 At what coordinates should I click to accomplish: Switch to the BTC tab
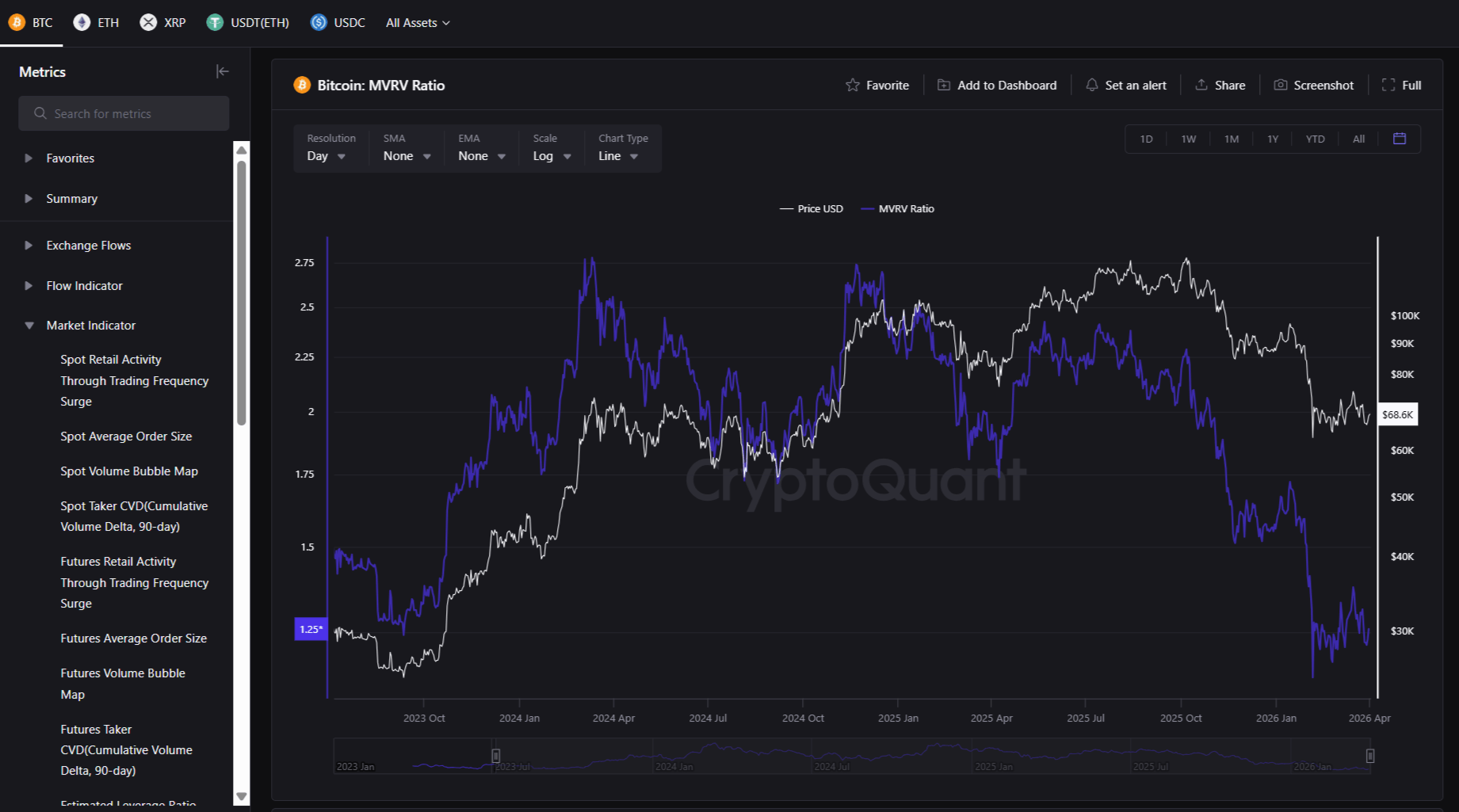tap(32, 22)
